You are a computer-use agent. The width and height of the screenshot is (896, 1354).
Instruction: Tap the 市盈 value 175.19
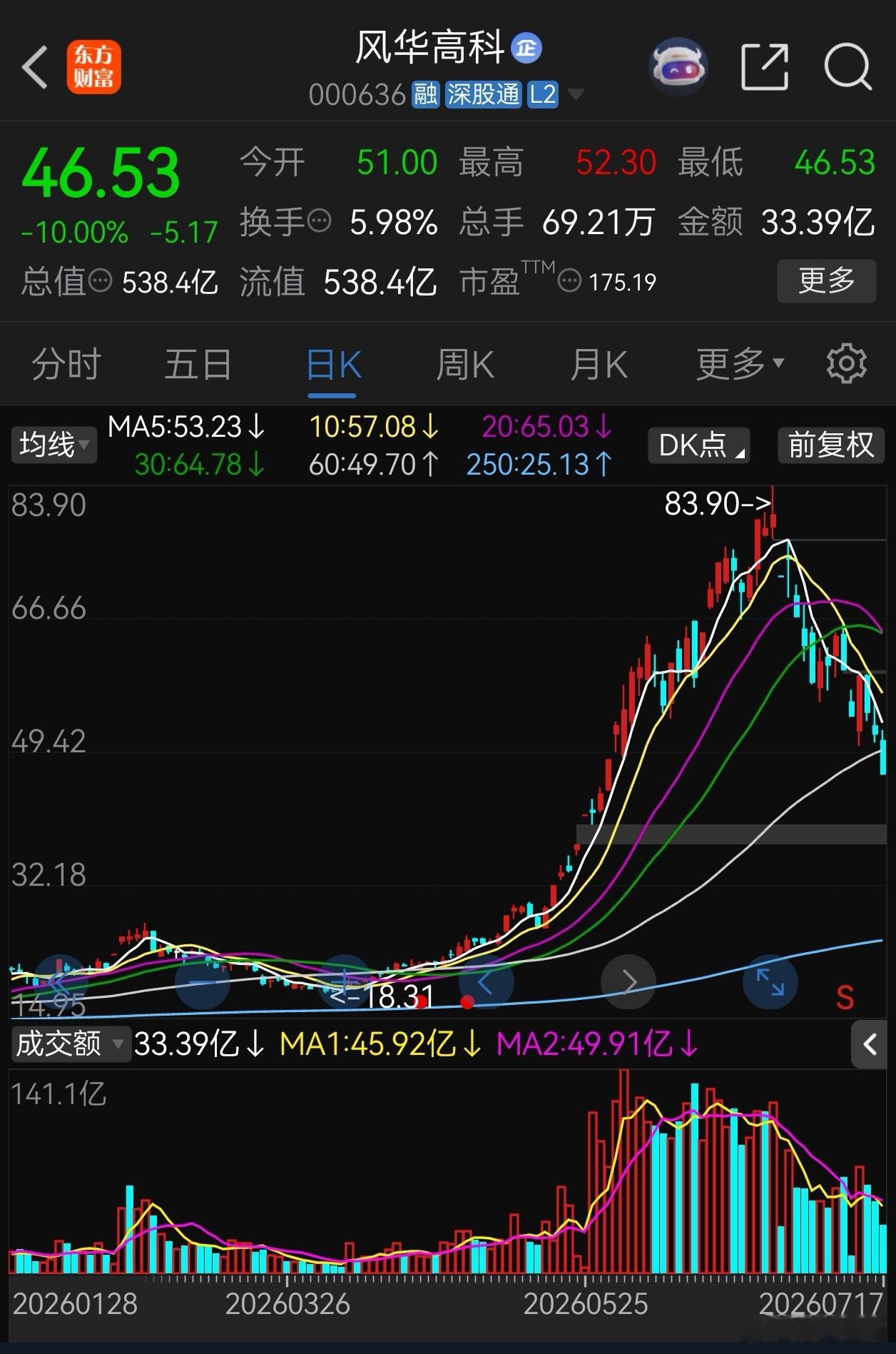click(x=622, y=282)
